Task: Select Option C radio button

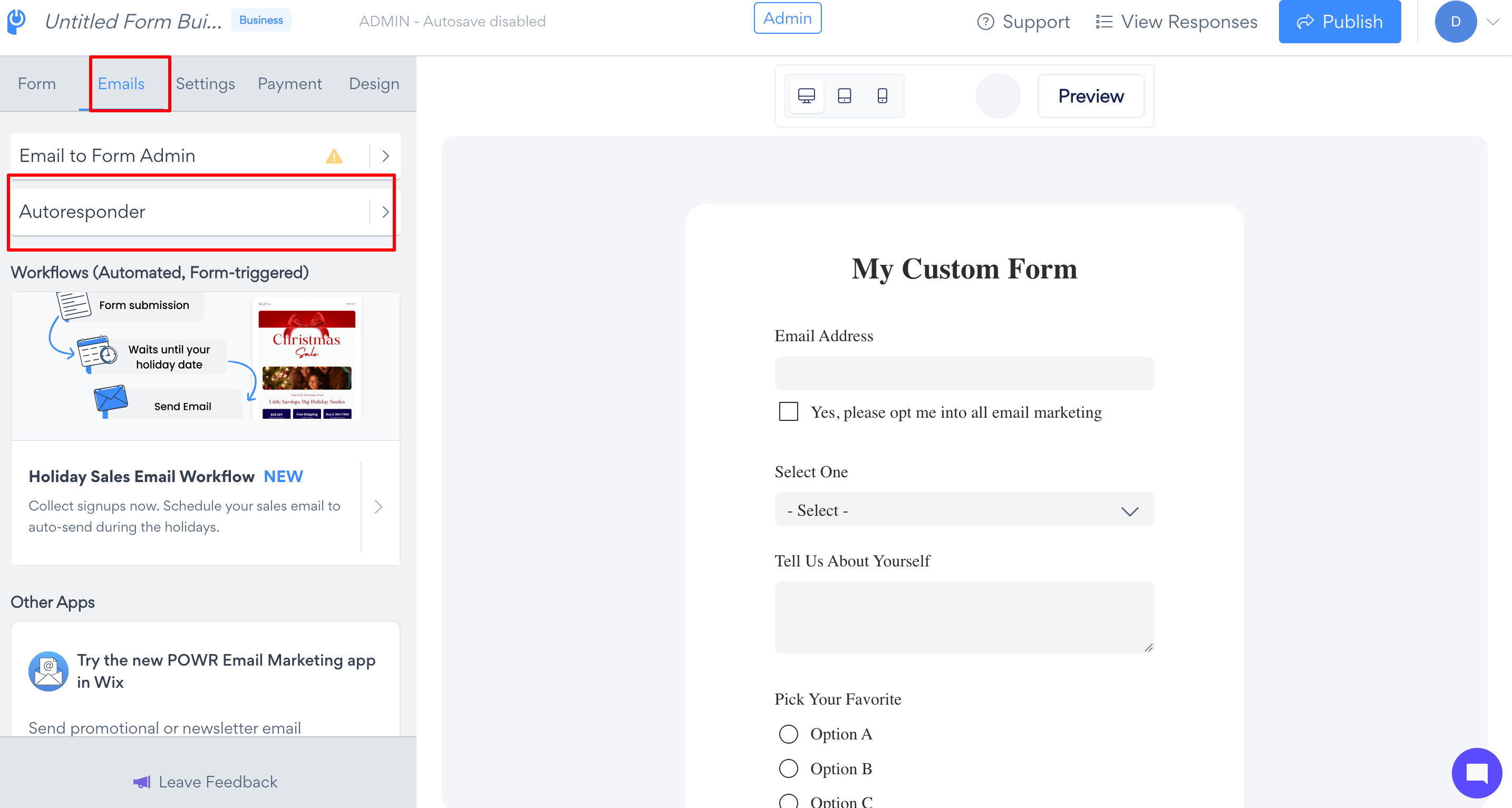Action: point(788,802)
